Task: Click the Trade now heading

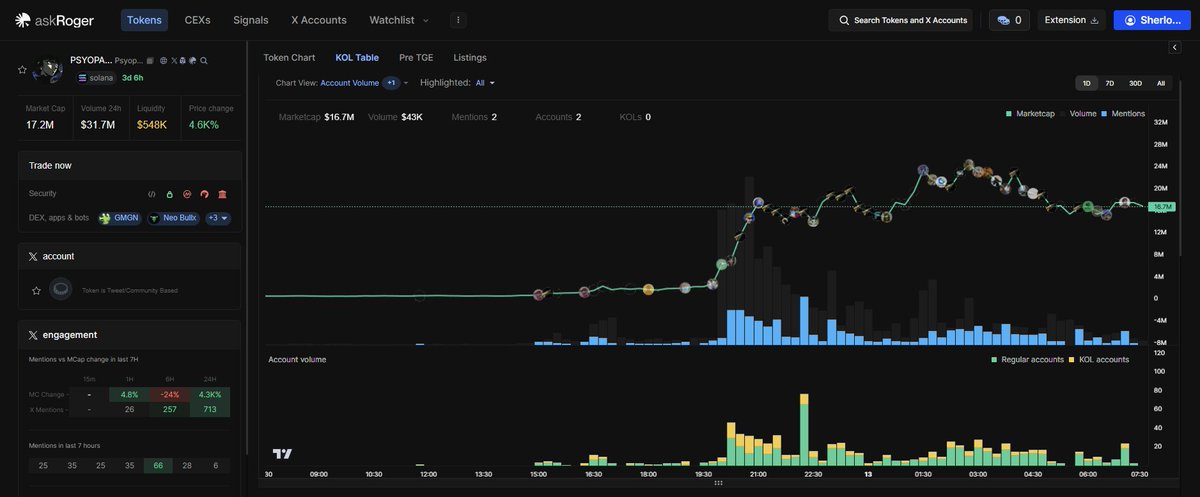Action: point(50,165)
